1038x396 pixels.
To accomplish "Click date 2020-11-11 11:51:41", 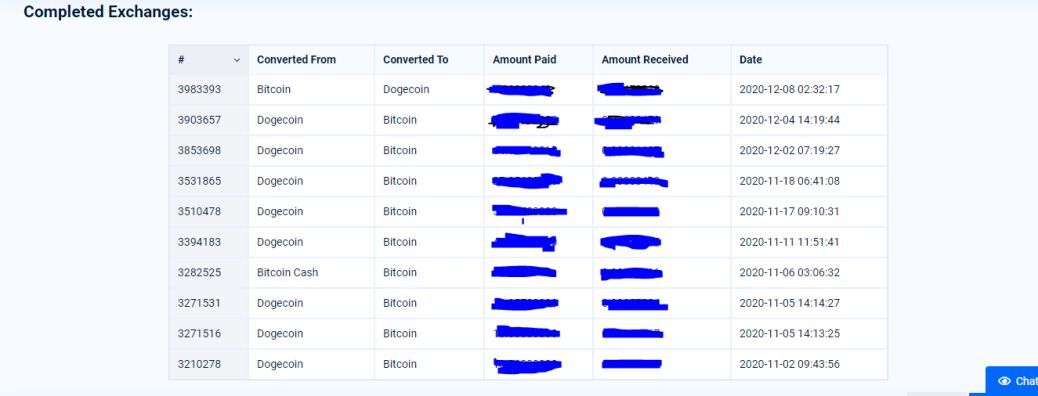I will (789, 242).
